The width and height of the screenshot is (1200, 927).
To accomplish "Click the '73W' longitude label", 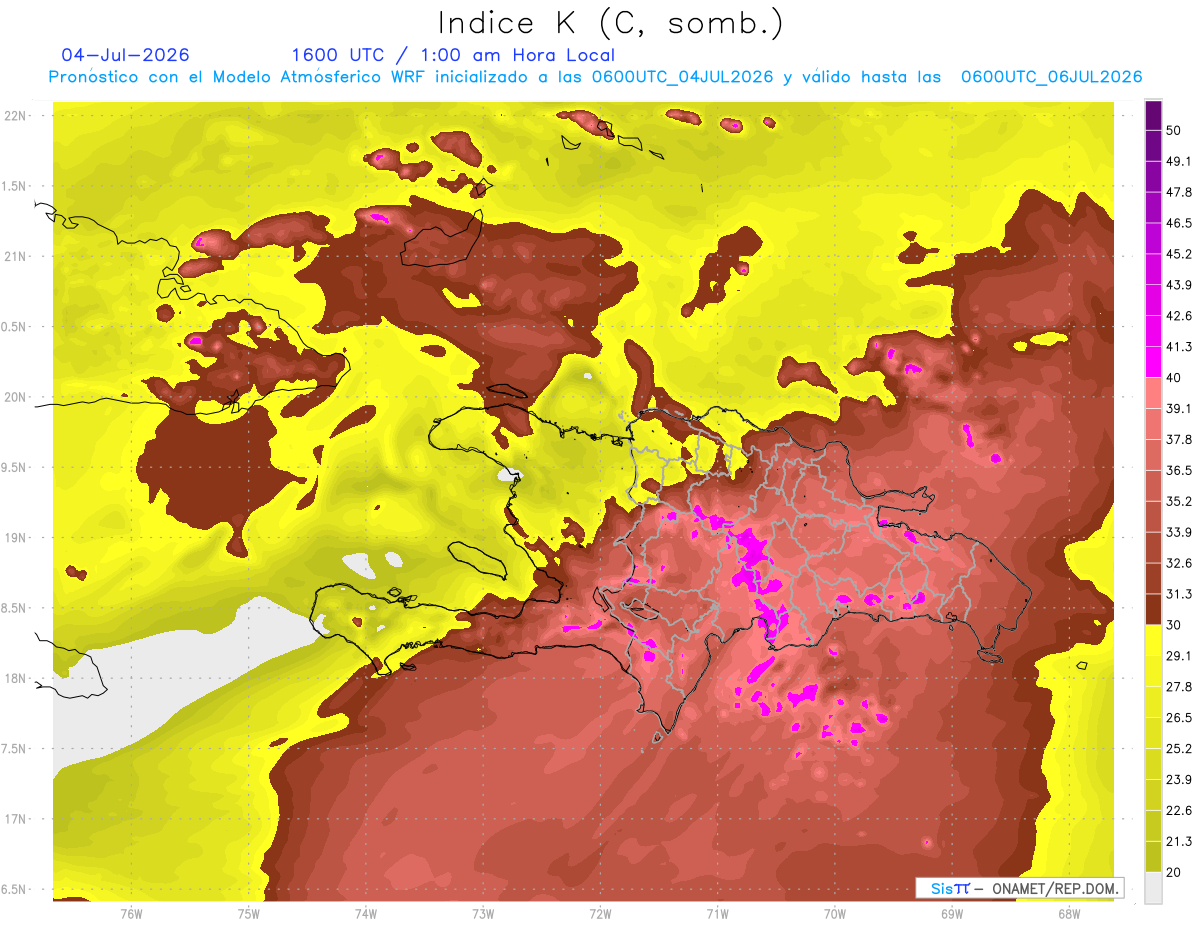I will 483,913.
